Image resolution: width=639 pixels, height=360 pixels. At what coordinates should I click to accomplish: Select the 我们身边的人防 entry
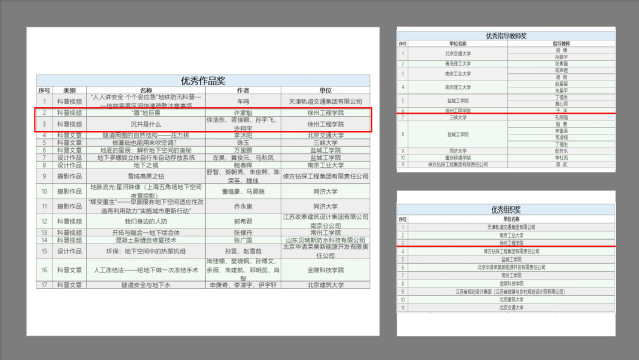[145, 221]
